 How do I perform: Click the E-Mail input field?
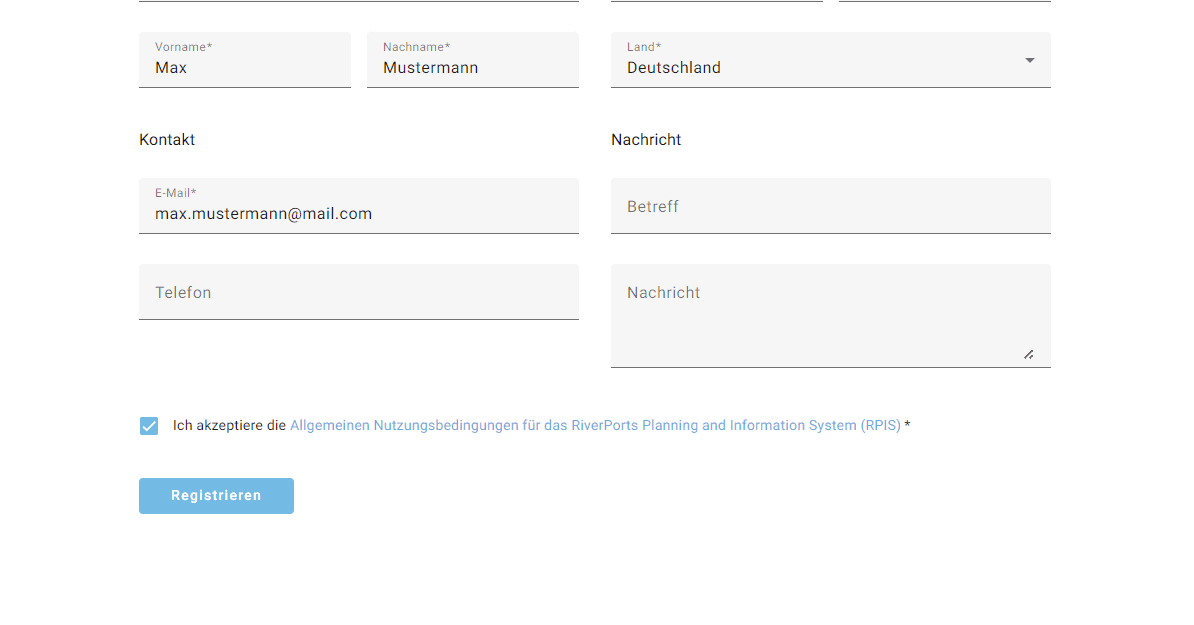359,206
